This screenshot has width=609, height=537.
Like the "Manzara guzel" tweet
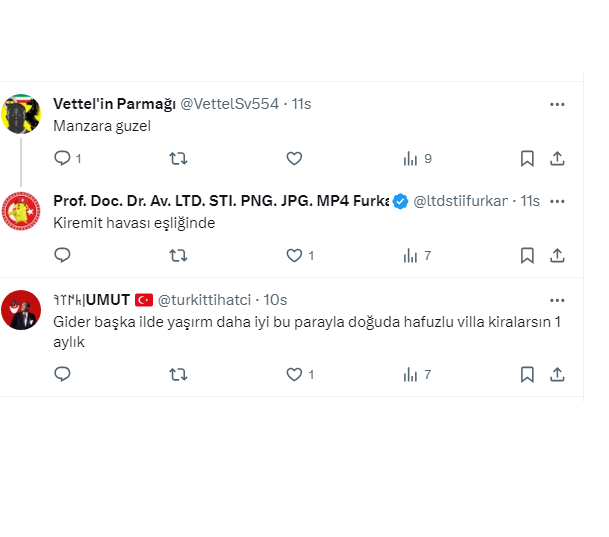(294, 158)
